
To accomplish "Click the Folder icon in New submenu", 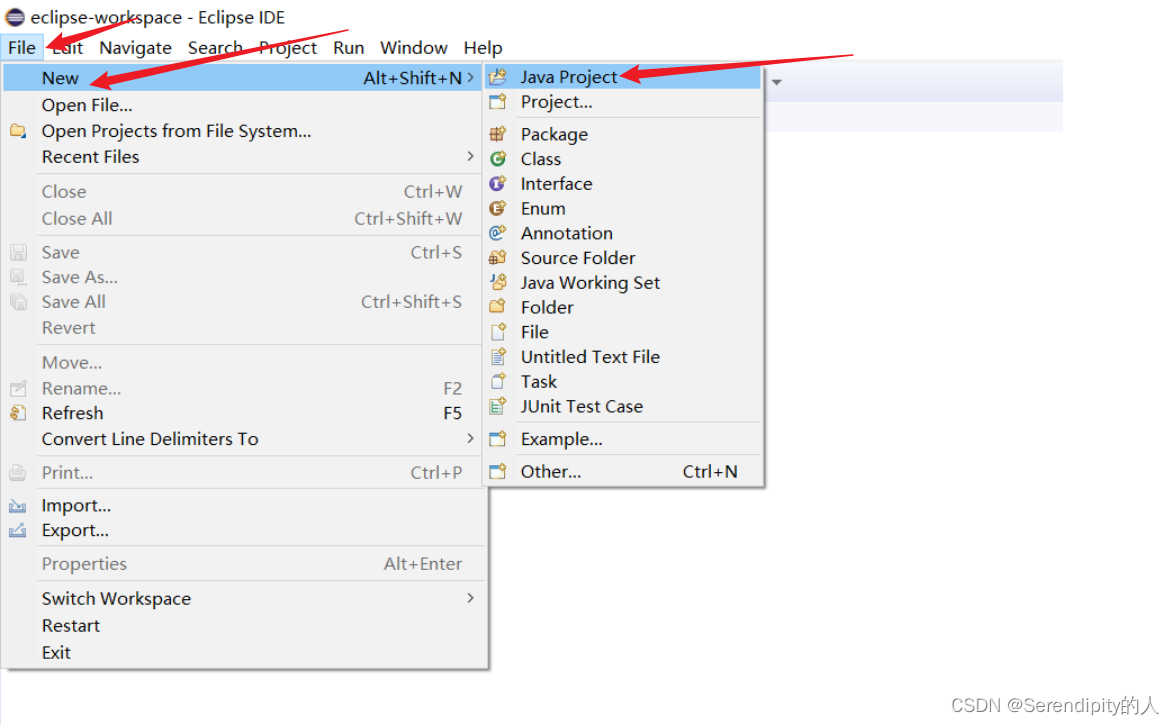I will [498, 307].
